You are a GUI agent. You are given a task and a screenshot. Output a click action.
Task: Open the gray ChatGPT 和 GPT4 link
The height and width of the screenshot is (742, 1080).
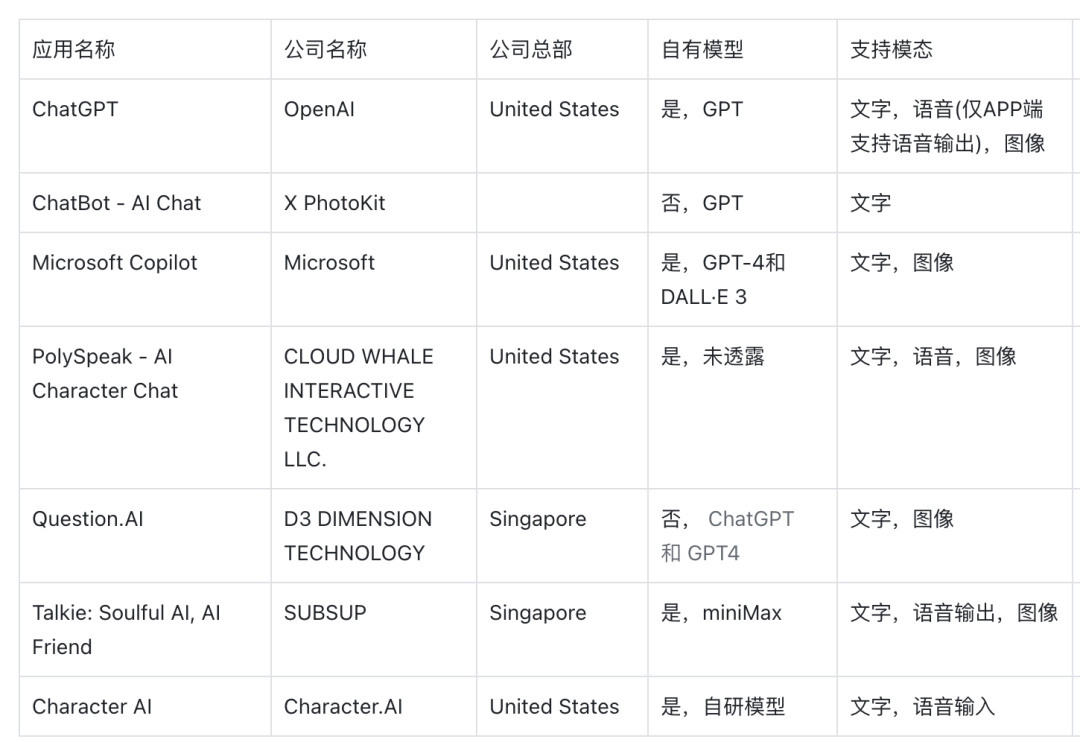click(727, 536)
